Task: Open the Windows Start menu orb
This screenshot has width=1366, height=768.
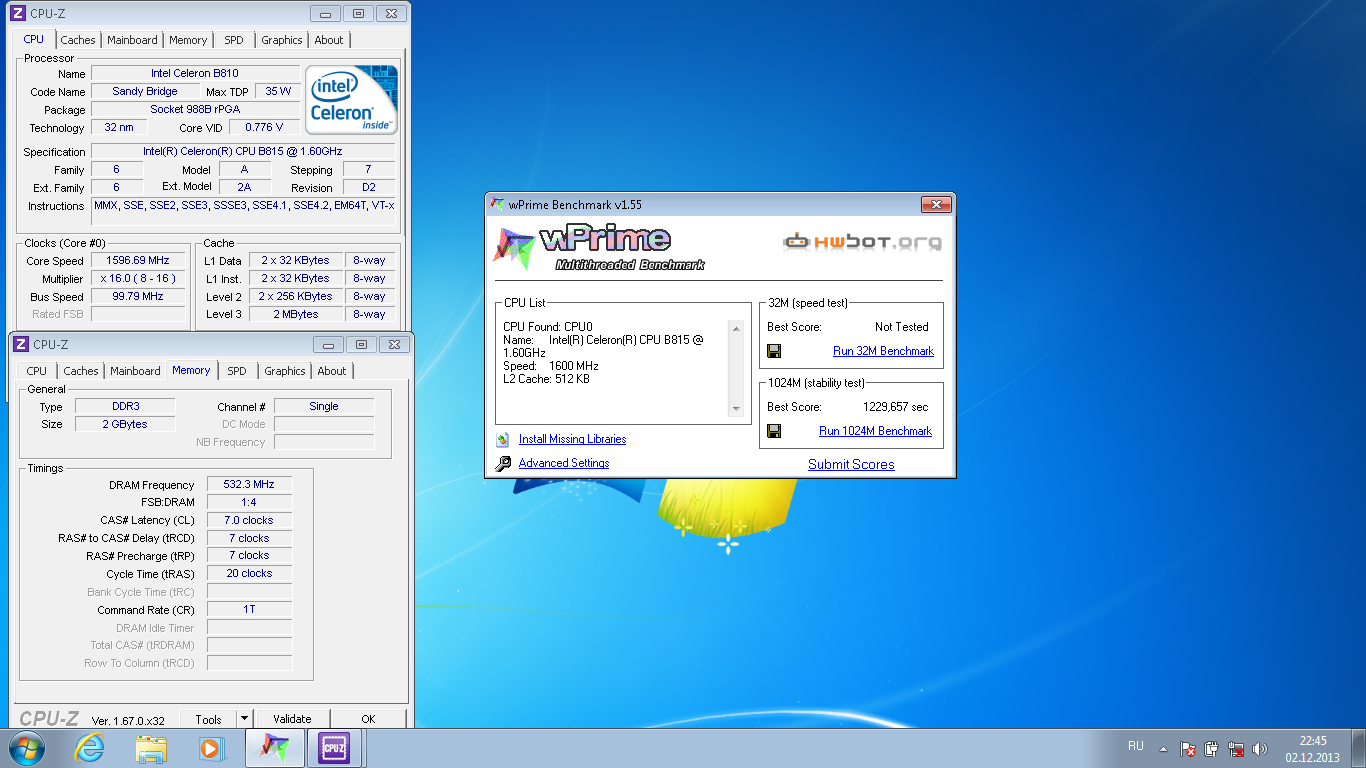Action: pyautogui.click(x=27, y=748)
